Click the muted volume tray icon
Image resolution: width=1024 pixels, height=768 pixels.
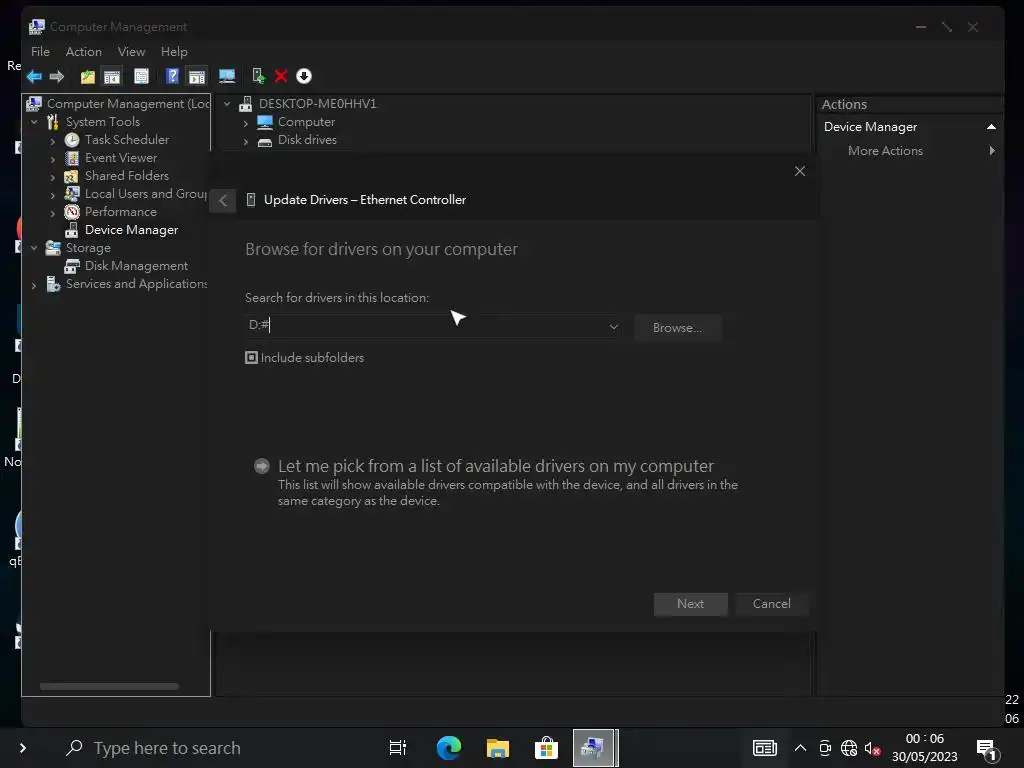coord(872,748)
